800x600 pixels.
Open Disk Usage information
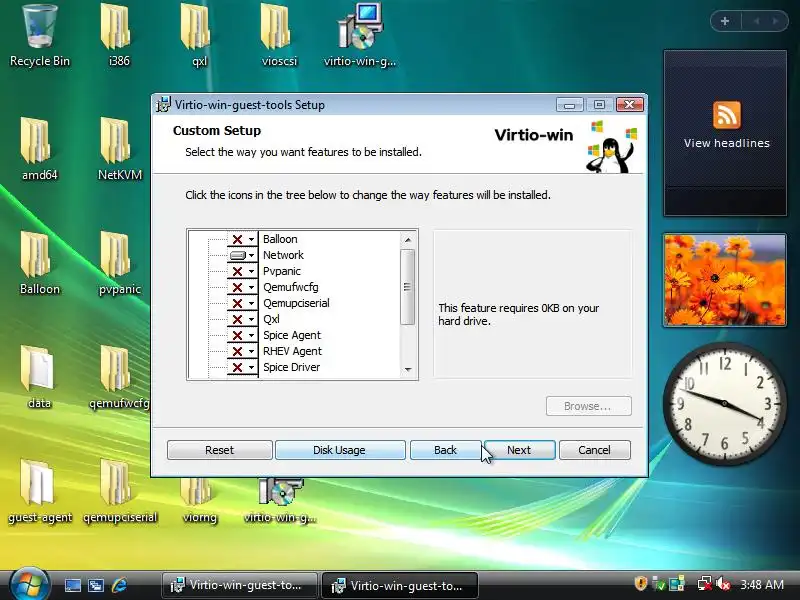coord(340,450)
